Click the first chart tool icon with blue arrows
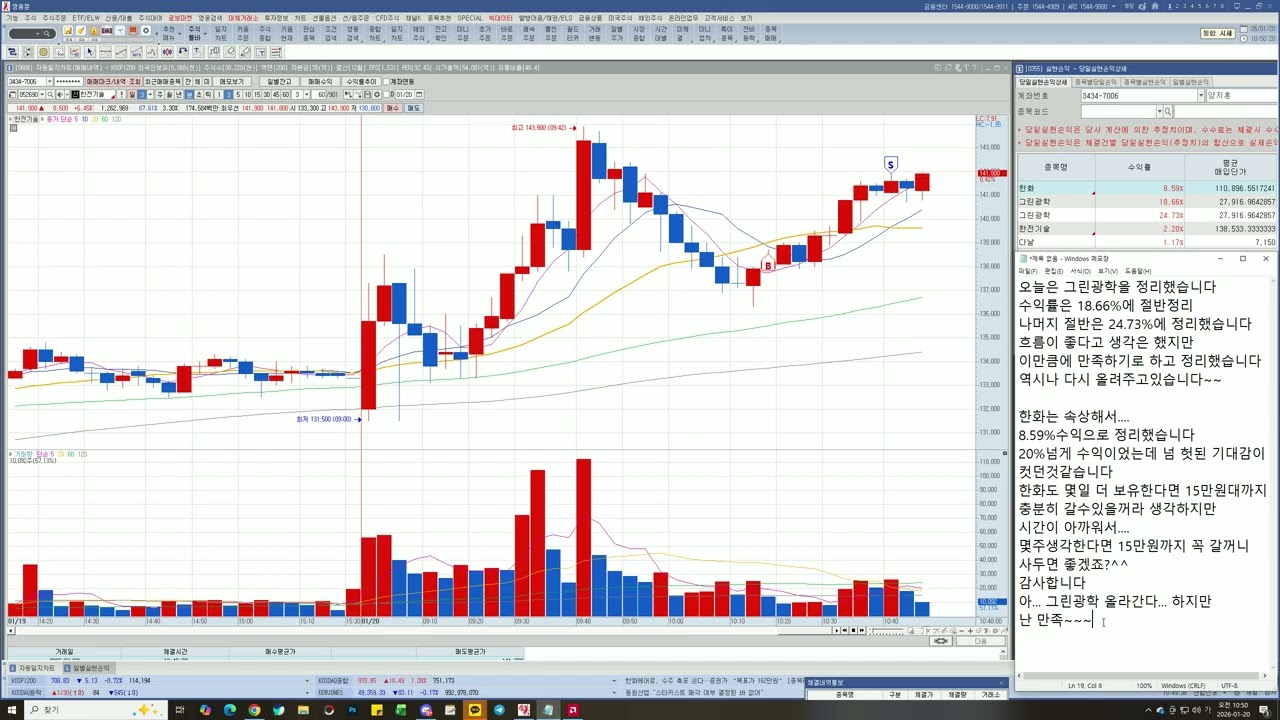The image size is (1280, 720). (12, 52)
